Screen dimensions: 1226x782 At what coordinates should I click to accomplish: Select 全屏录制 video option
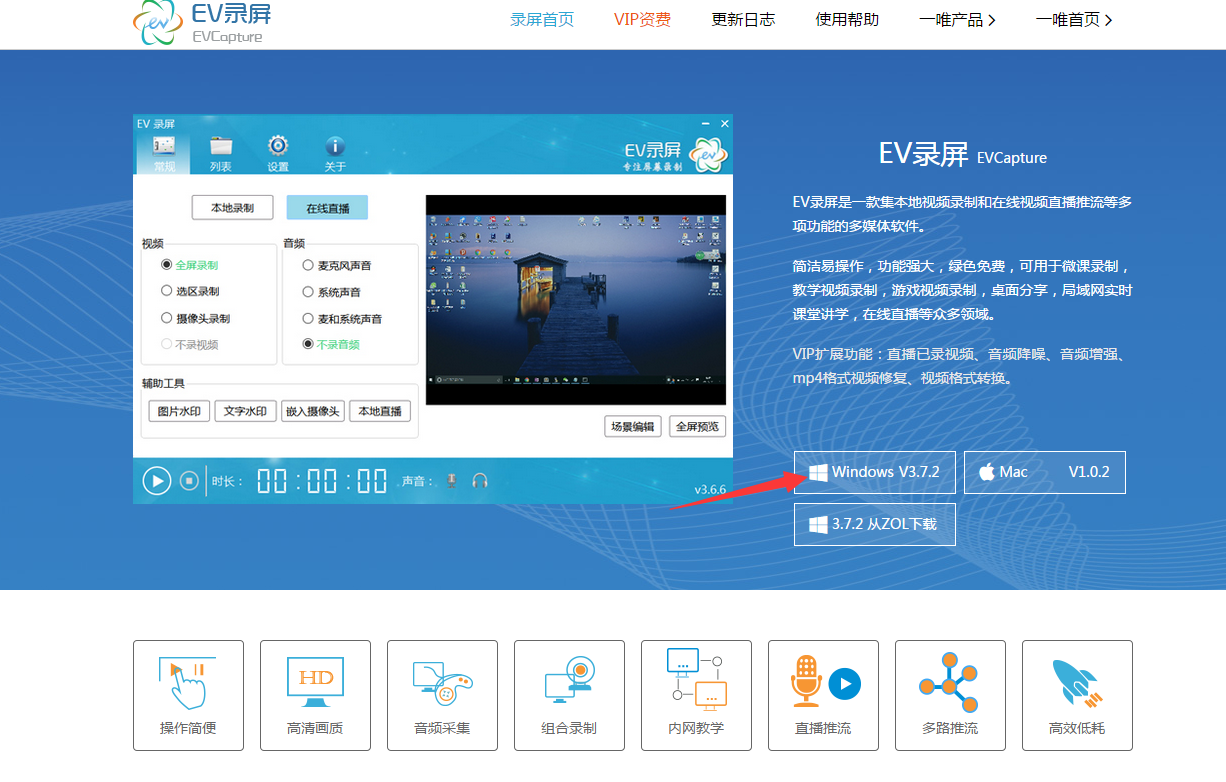(190, 265)
